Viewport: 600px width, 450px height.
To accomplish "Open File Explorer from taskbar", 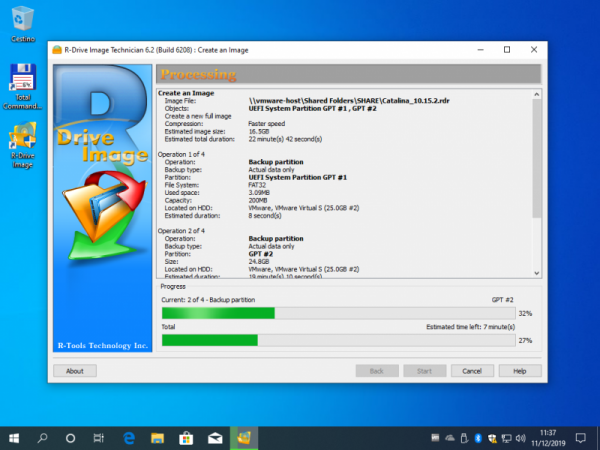I will [x=157, y=438].
